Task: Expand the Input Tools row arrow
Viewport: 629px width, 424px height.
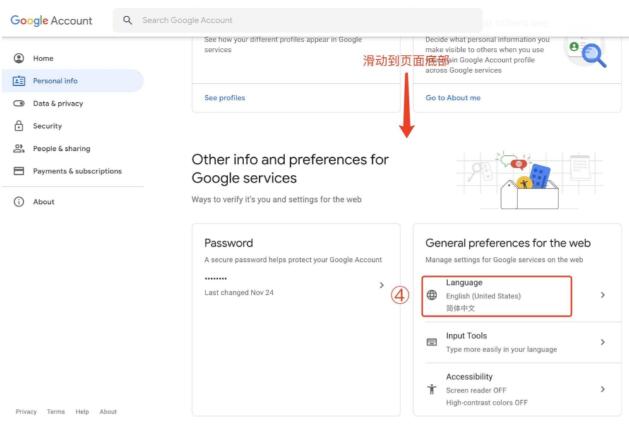Action: click(x=603, y=342)
